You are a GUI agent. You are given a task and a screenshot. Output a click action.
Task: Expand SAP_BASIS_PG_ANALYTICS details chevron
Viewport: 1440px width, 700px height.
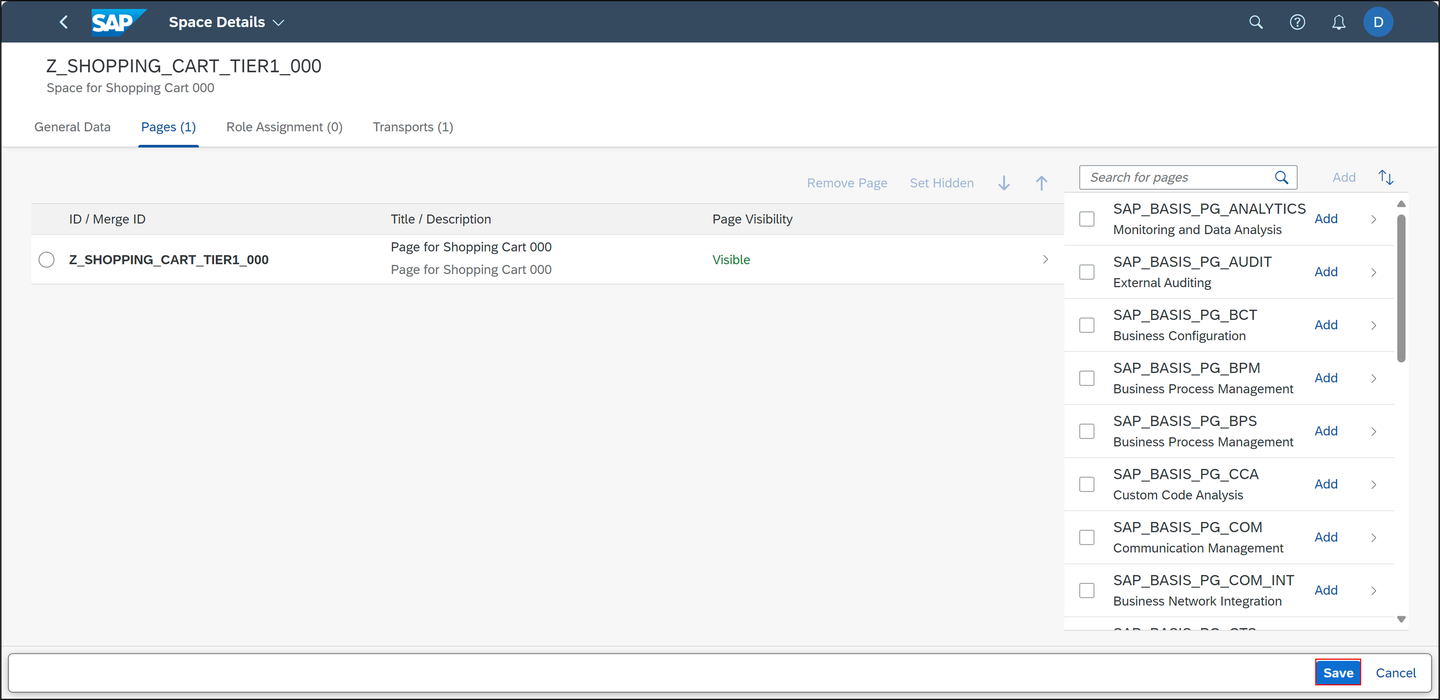tap(1374, 219)
